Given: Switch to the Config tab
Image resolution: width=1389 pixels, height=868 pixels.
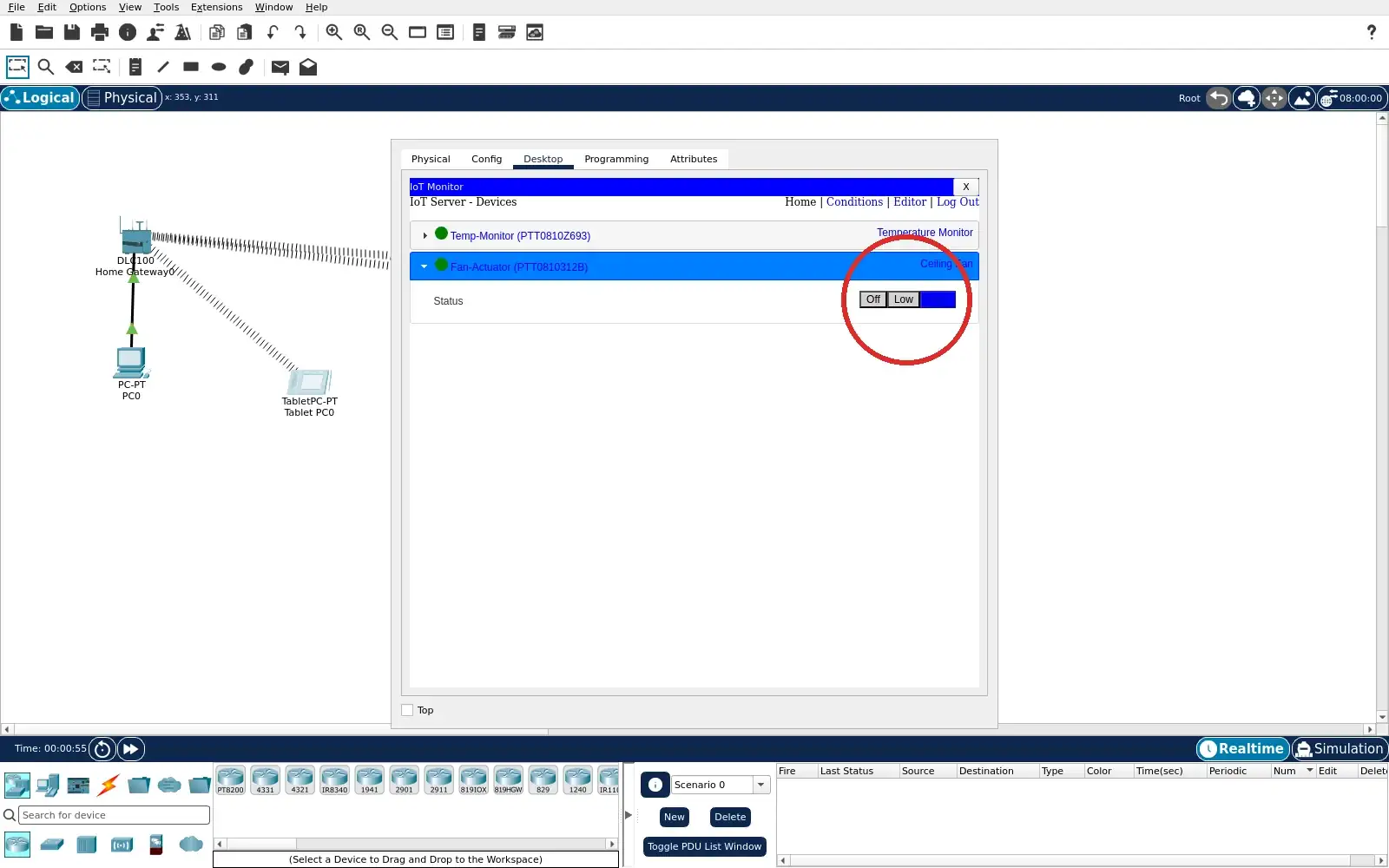Looking at the screenshot, I should (486, 159).
